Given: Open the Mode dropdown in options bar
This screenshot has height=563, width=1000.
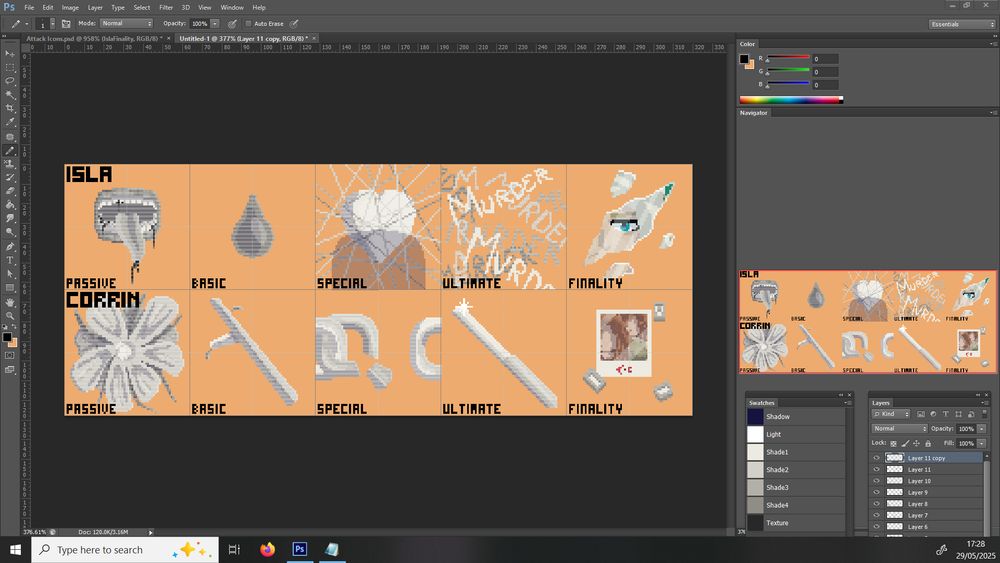Looking at the screenshot, I should (126, 24).
